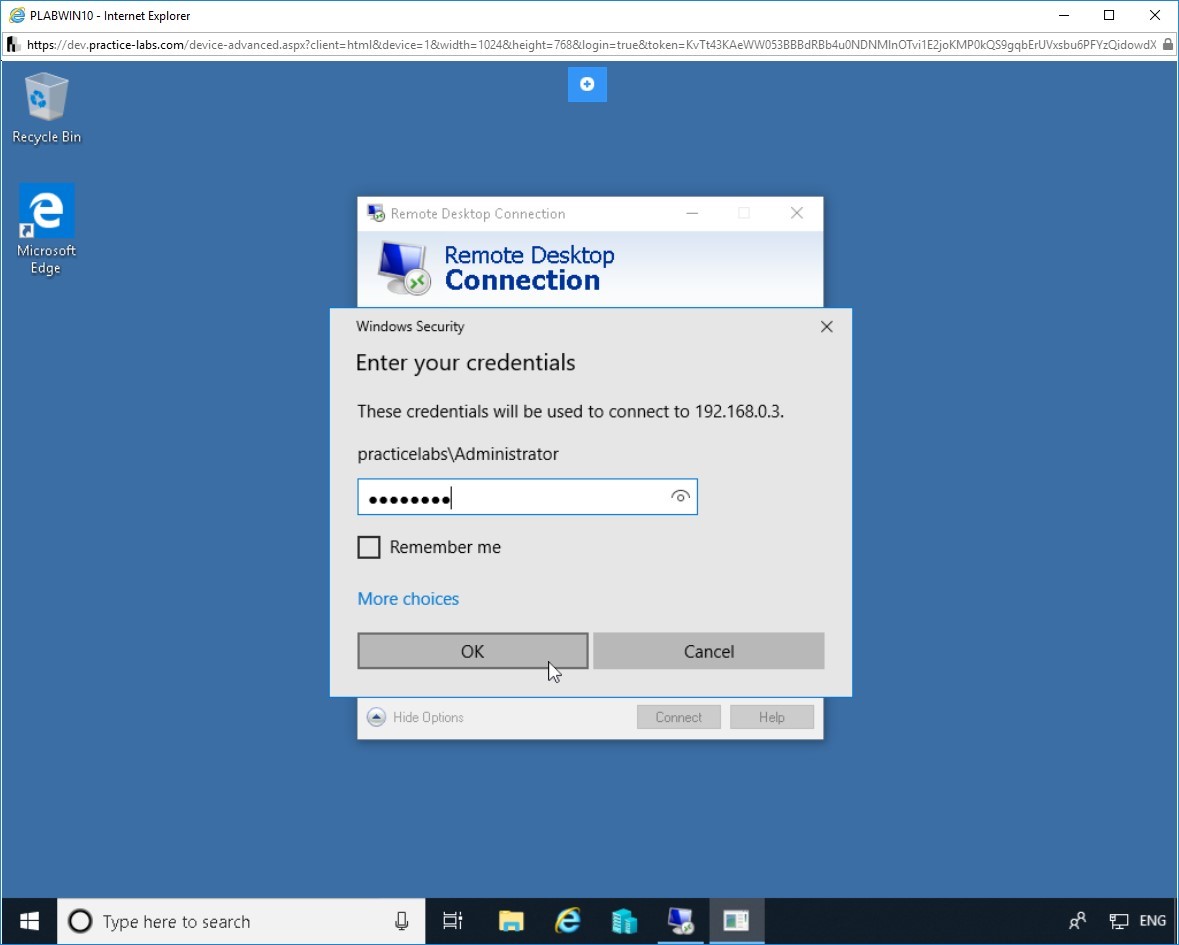
Task: Select the highlighted rightmost taskbar app
Action: (736, 921)
